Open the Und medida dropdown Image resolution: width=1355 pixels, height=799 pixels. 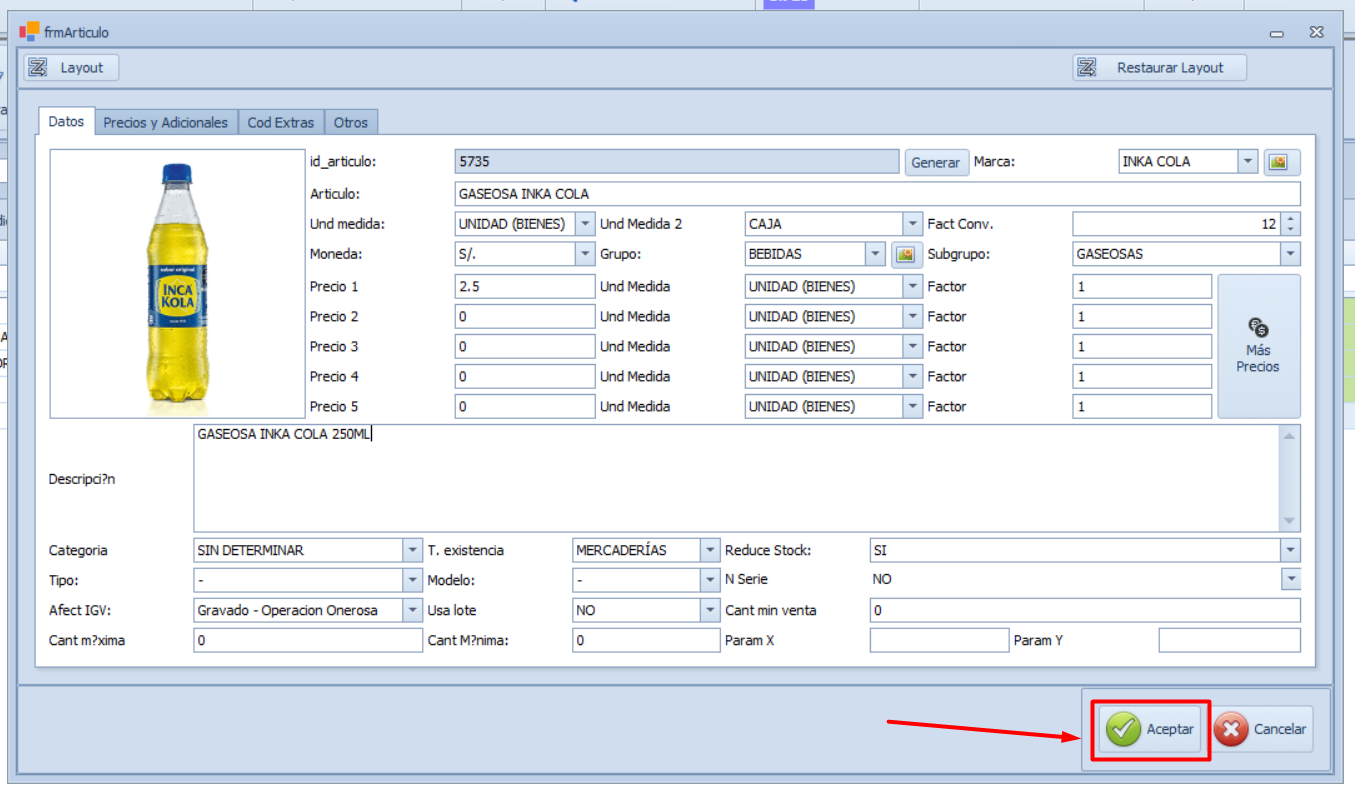pyautogui.click(x=586, y=224)
